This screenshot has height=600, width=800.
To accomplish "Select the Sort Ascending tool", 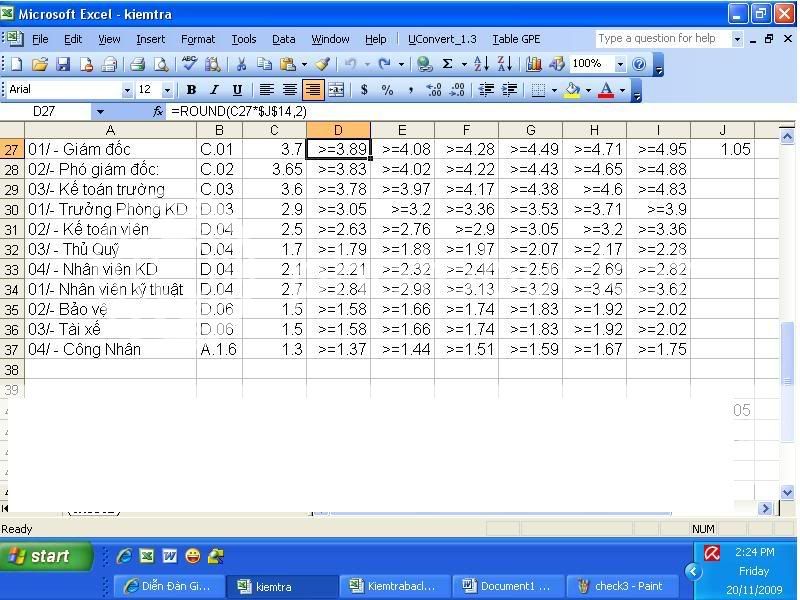I will [x=480, y=63].
